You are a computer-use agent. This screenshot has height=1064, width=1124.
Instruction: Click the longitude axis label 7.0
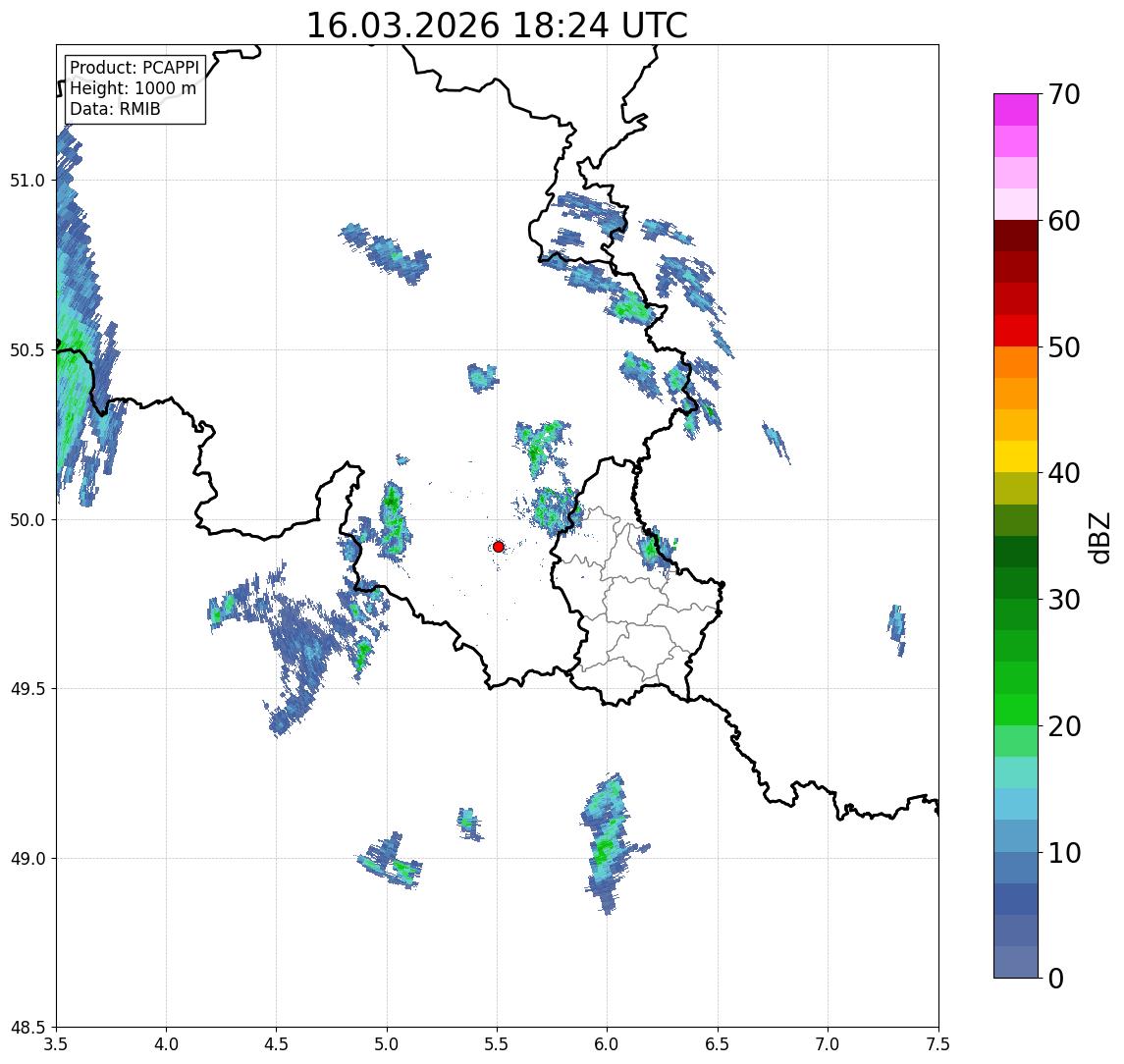coord(828,1044)
